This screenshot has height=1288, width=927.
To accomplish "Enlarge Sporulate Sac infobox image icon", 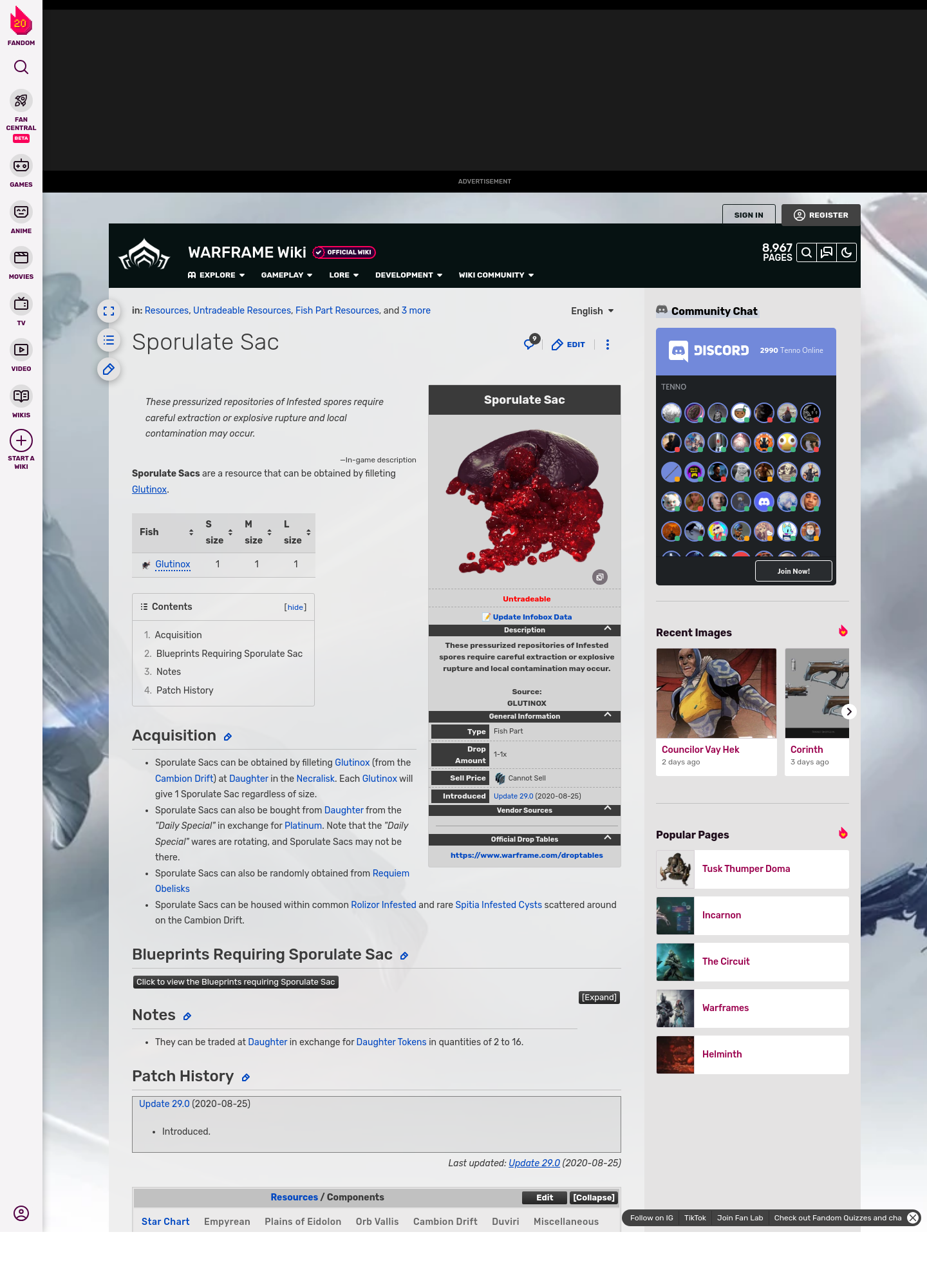I will point(600,577).
